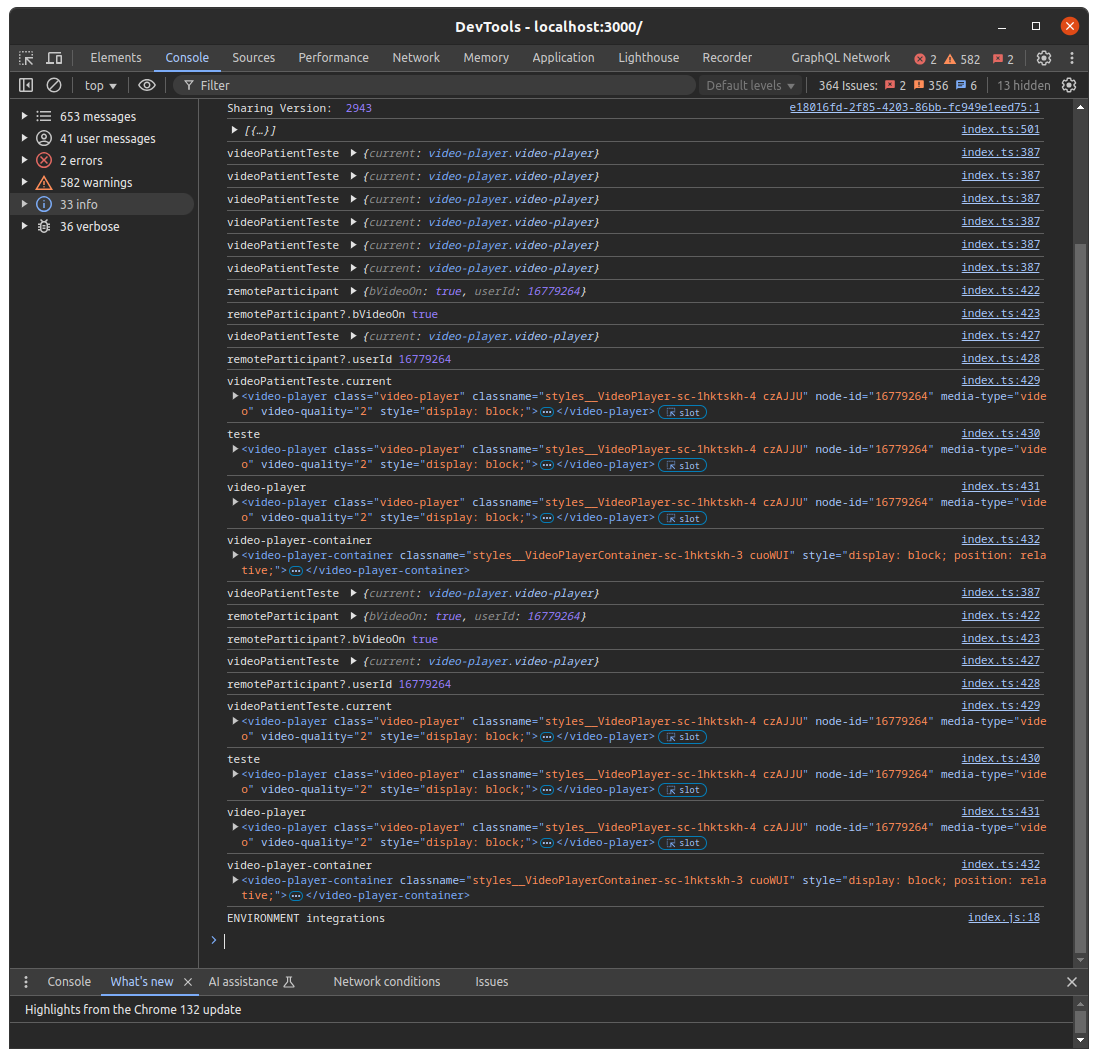Close the What's new drawer tab

(x=187, y=982)
